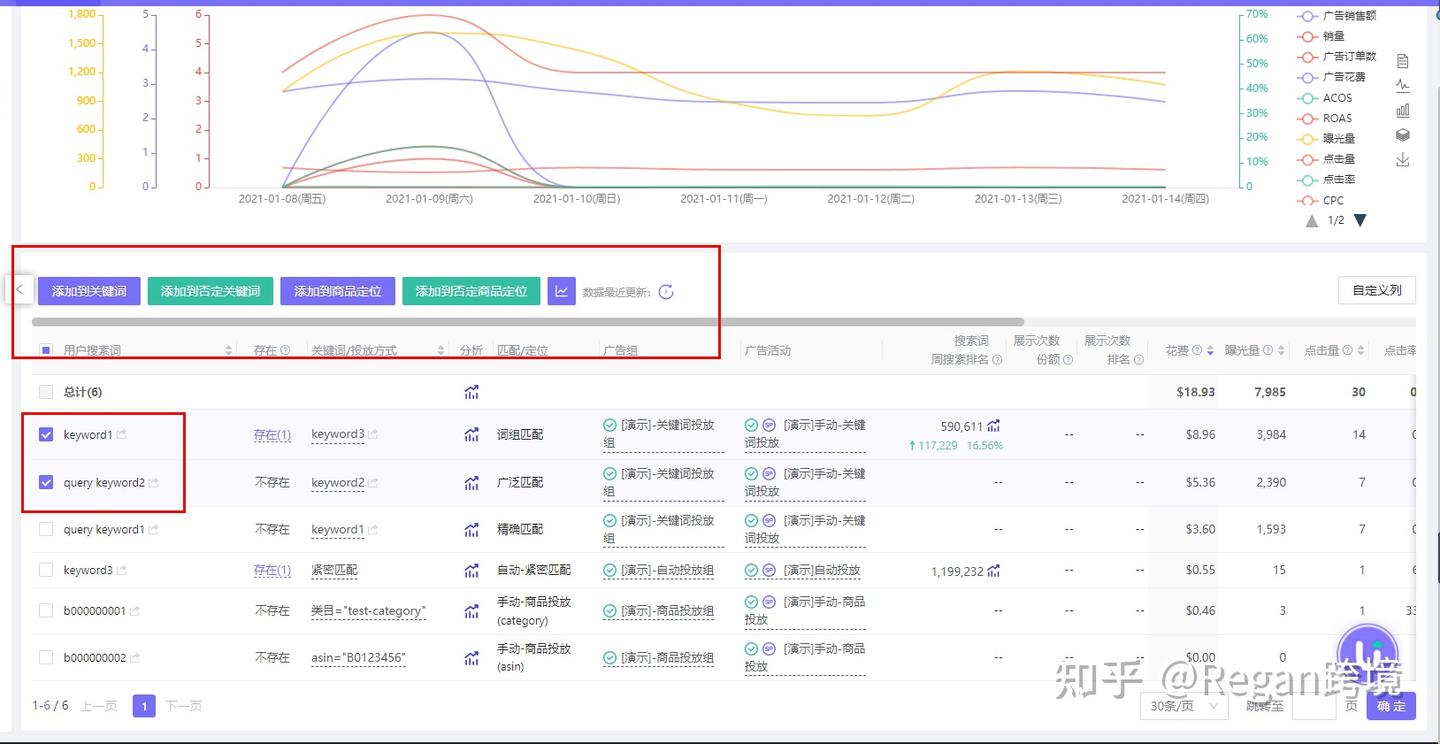Screen dimensions: 1440x744
Task: Open the 30条/页 page size dropdown
Action: [1184, 706]
